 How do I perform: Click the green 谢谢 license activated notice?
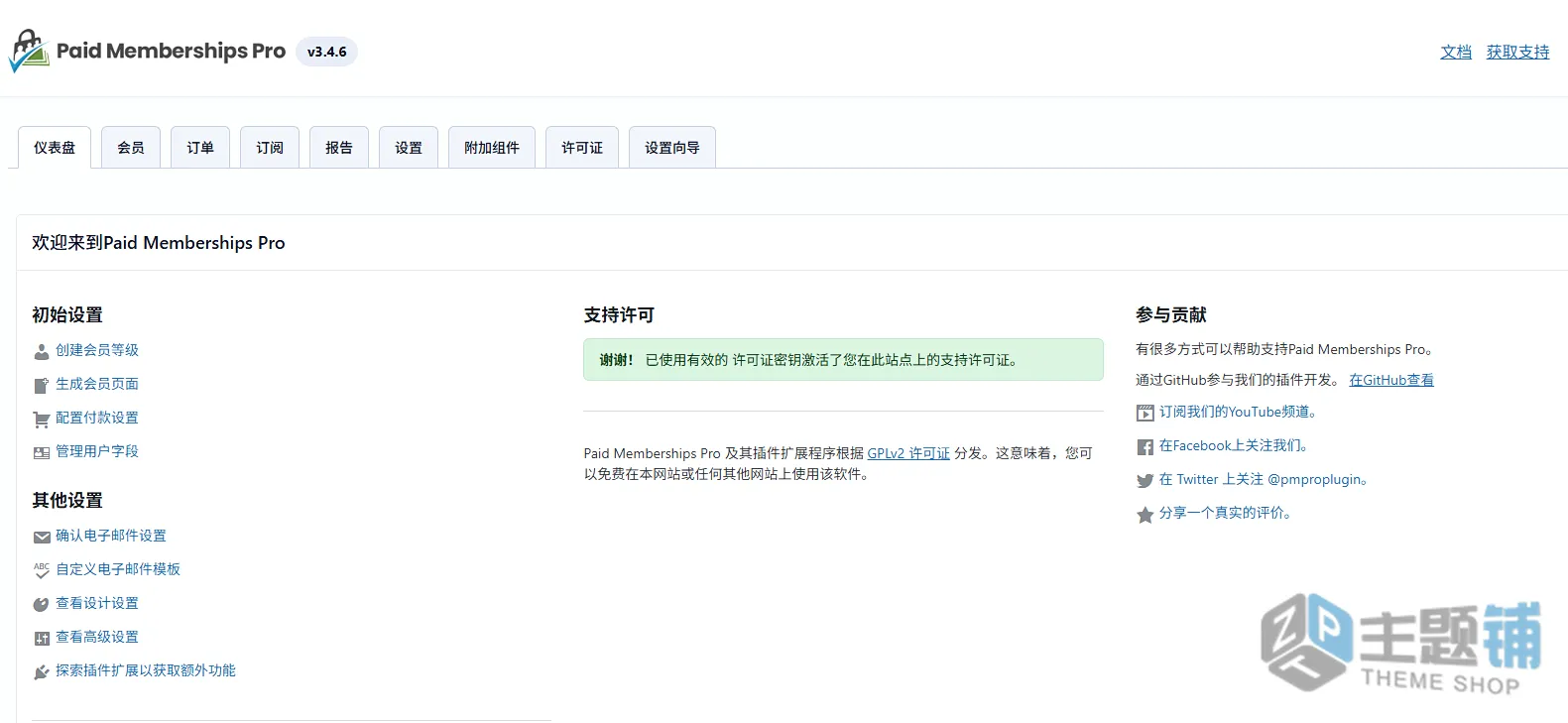(843, 360)
